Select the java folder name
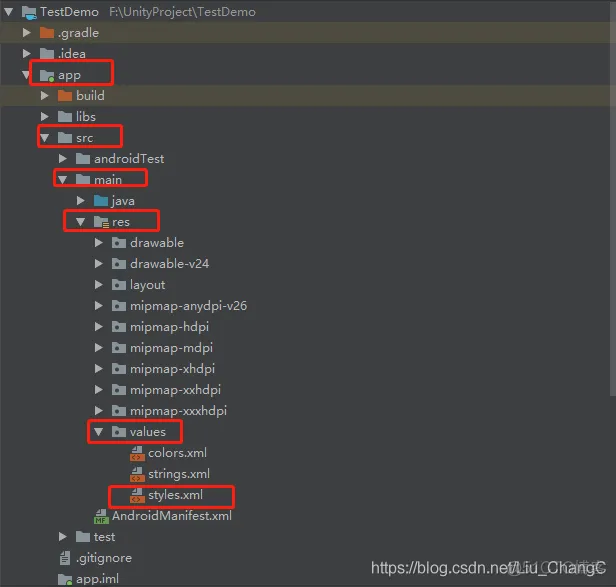The width and height of the screenshot is (616, 587). pyautogui.click(x=123, y=201)
